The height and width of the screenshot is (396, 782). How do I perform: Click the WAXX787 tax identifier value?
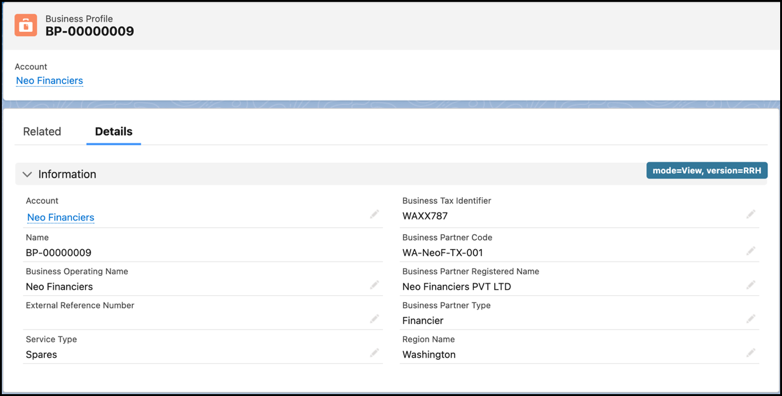[425, 216]
